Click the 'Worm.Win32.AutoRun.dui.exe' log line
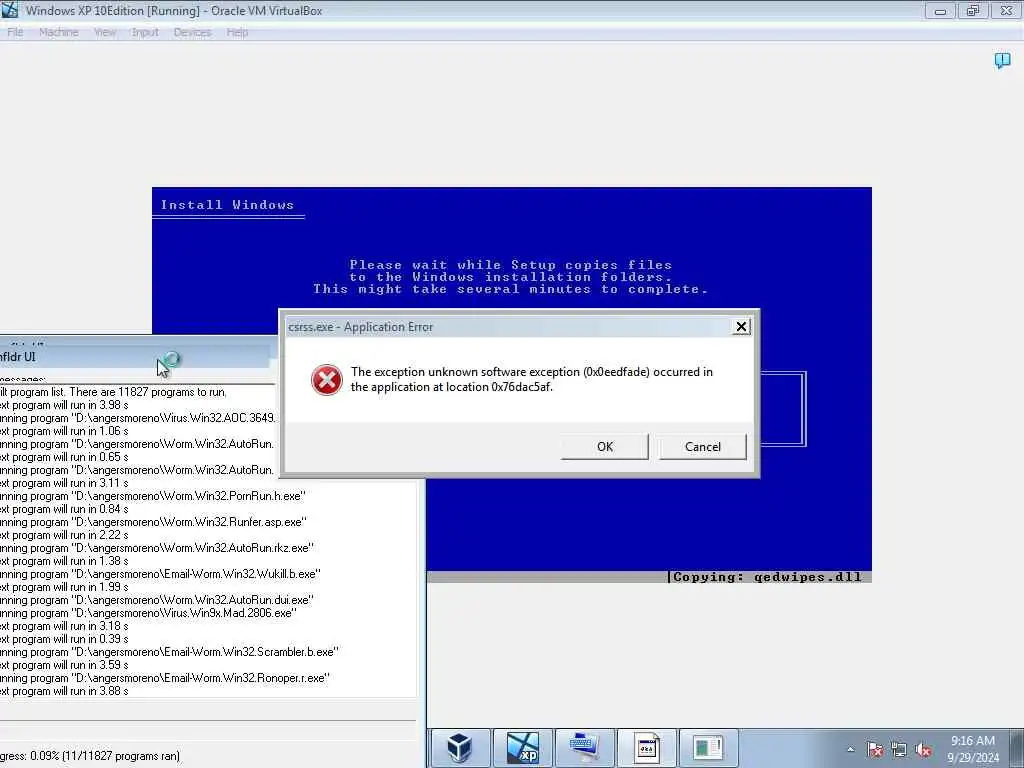This screenshot has width=1024, height=768. pyautogui.click(x=157, y=600)
